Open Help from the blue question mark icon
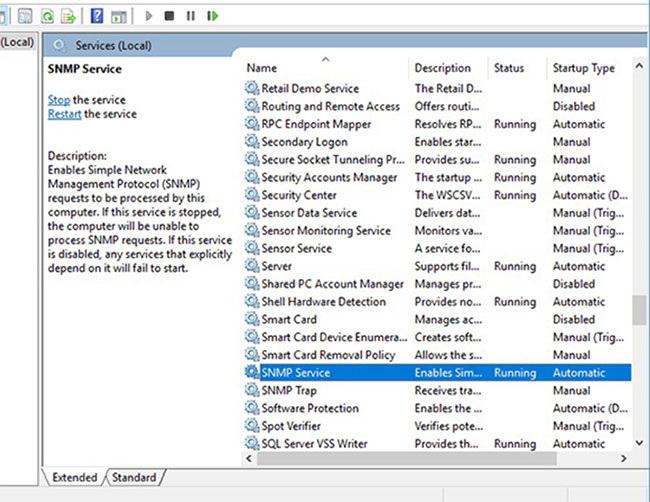 97,16
